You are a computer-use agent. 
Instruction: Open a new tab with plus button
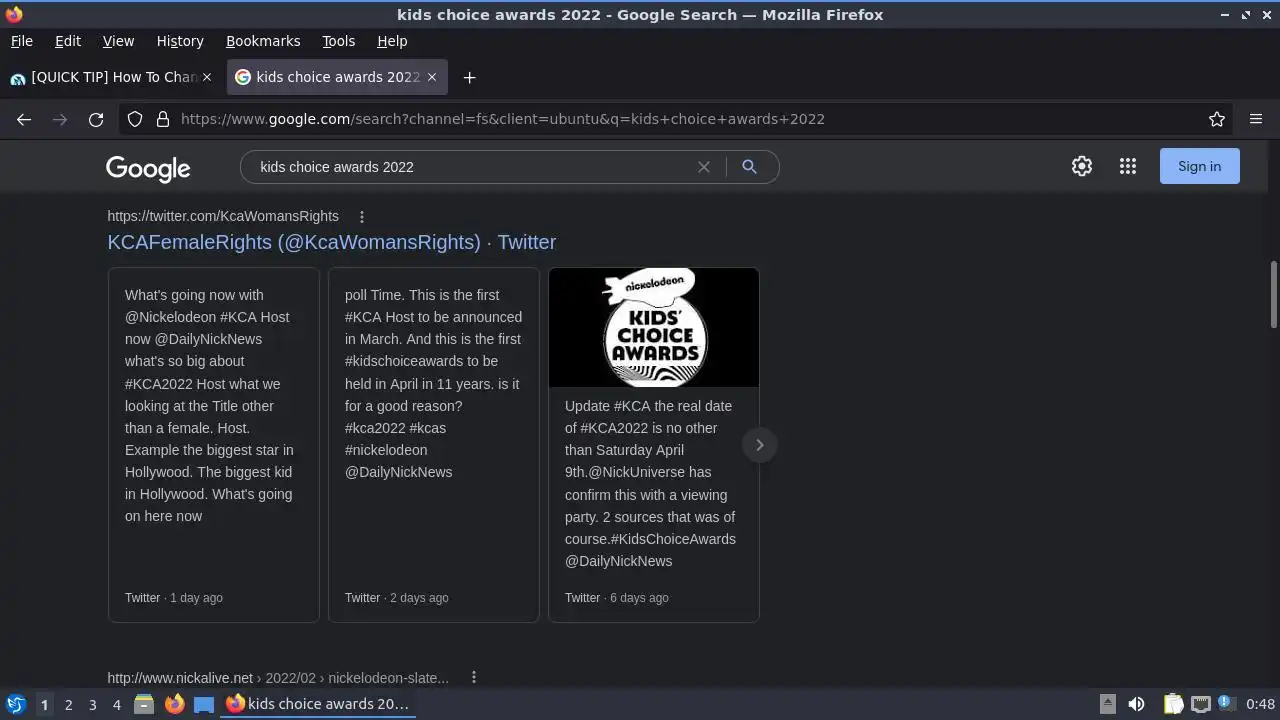point(469,77)
